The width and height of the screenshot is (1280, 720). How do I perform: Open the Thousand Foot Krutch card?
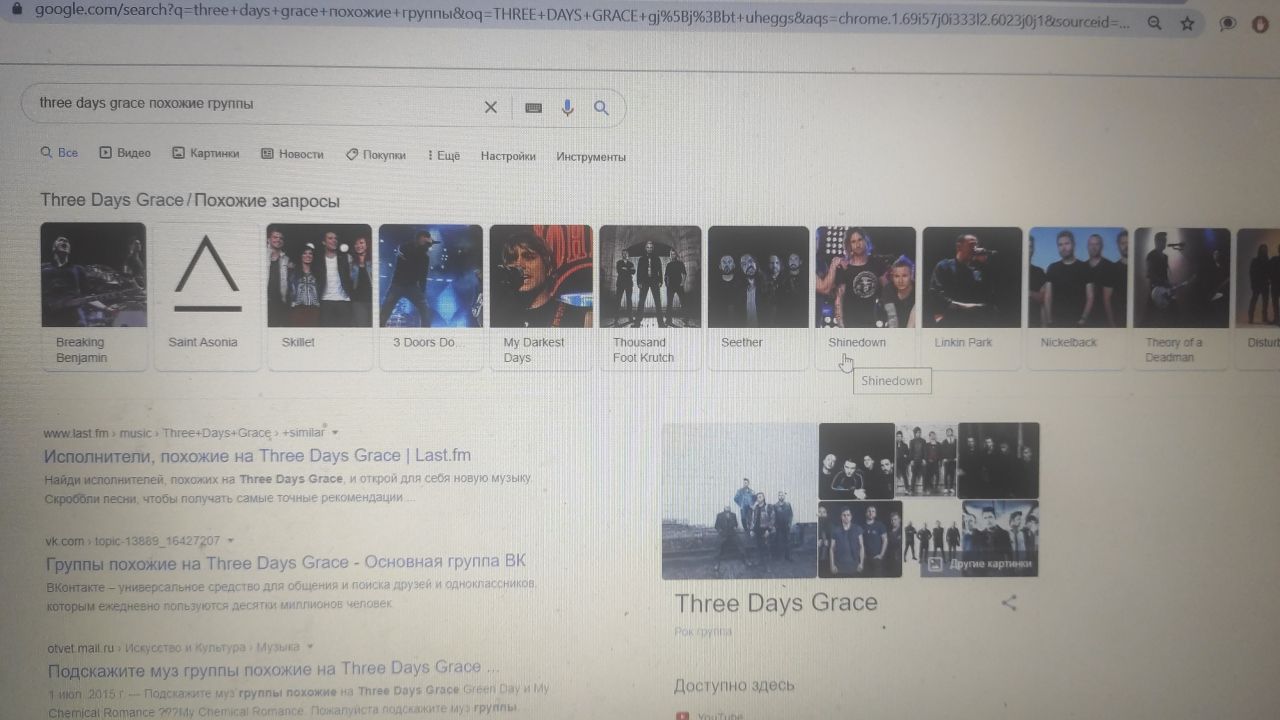pos(650,298)
